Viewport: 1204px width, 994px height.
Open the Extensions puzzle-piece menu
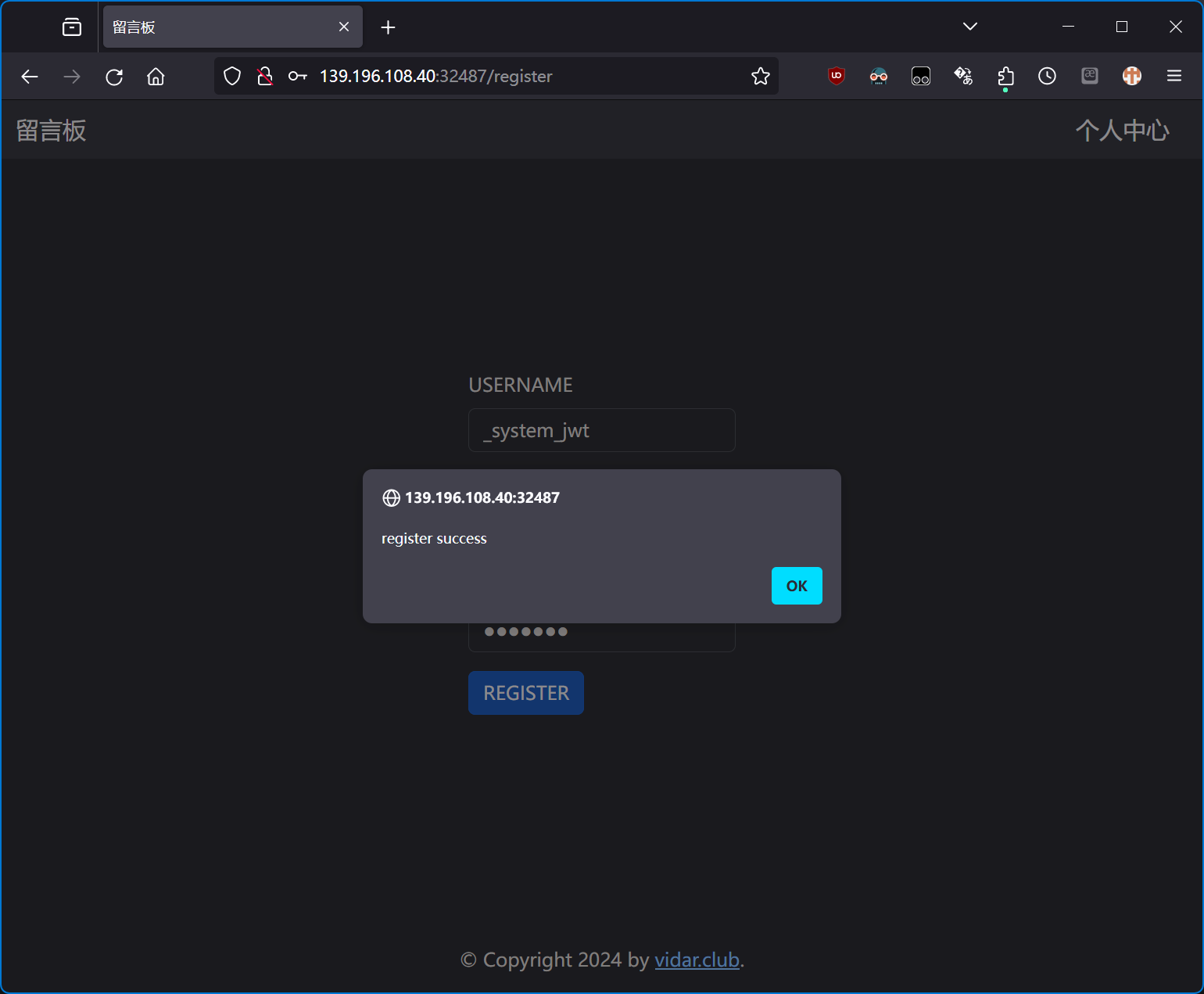[x=1005, y=76]
